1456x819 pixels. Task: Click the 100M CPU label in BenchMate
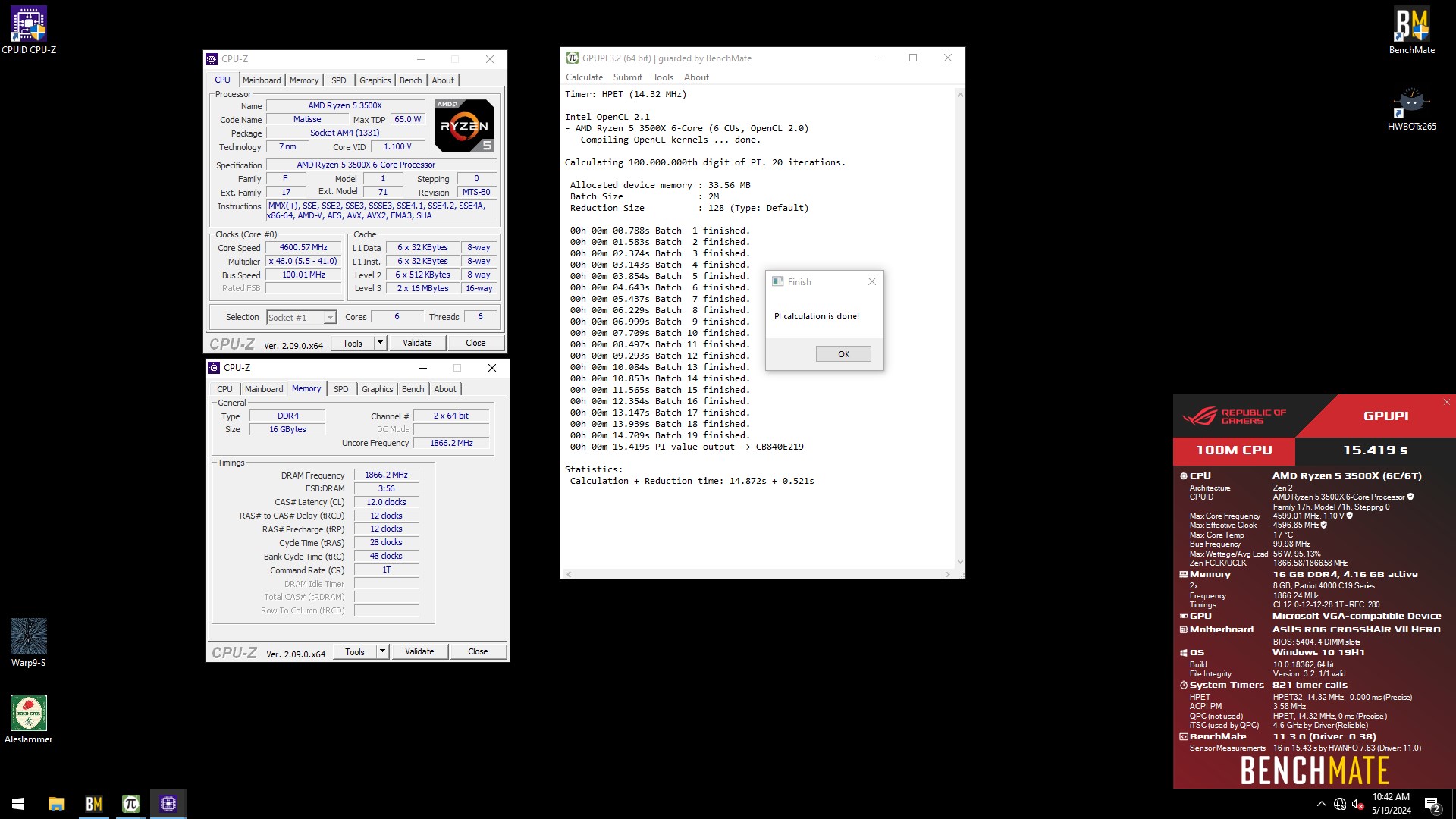[x=1234, y=450]
